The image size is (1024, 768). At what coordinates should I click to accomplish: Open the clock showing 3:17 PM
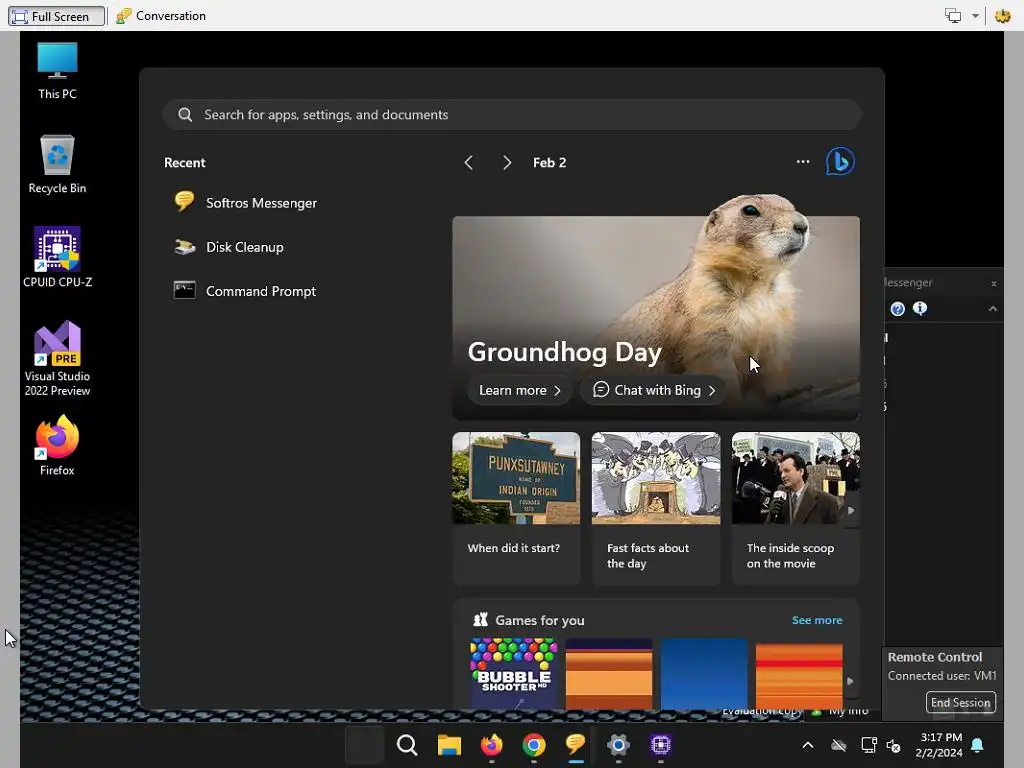[x=939, y=745]
